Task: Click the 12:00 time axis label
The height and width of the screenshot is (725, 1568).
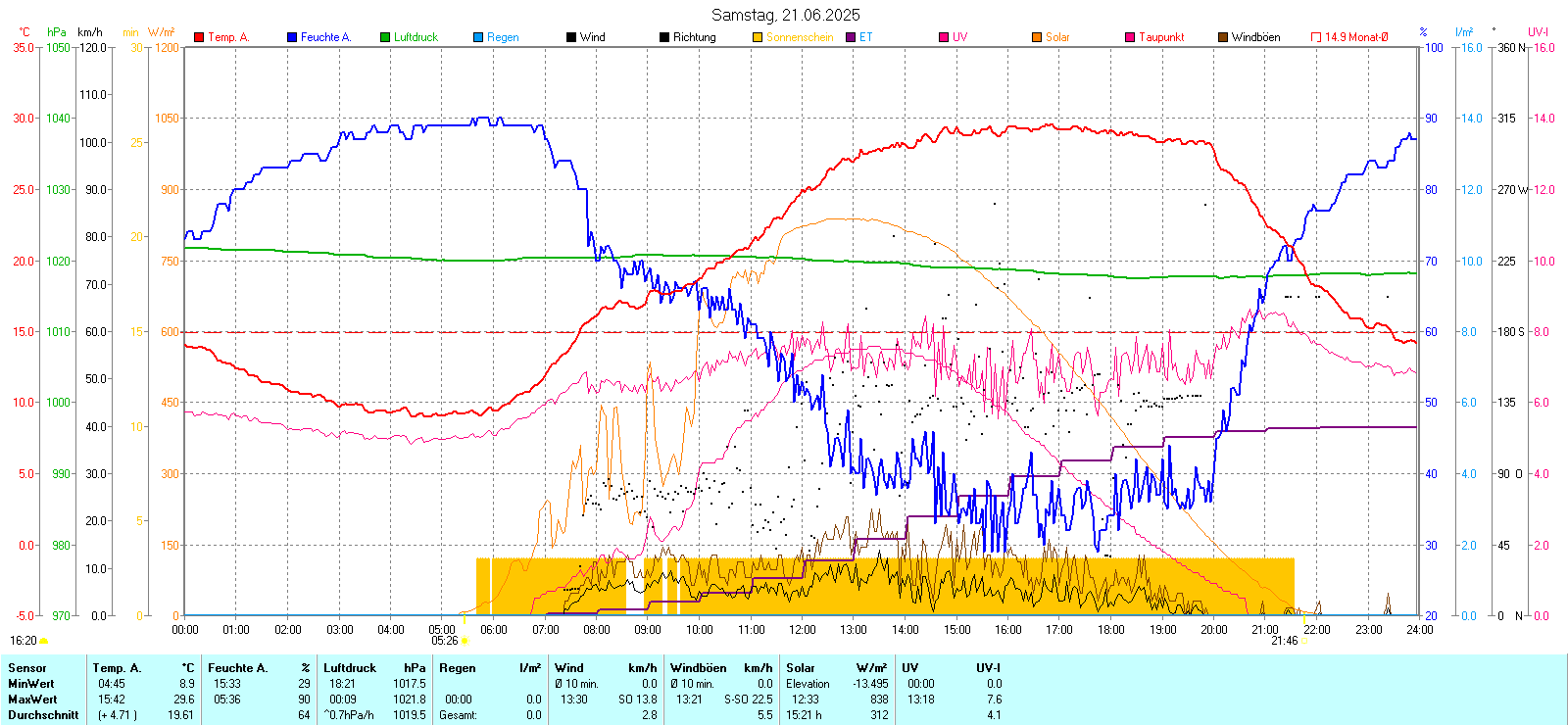Action: tap(802, 630)
